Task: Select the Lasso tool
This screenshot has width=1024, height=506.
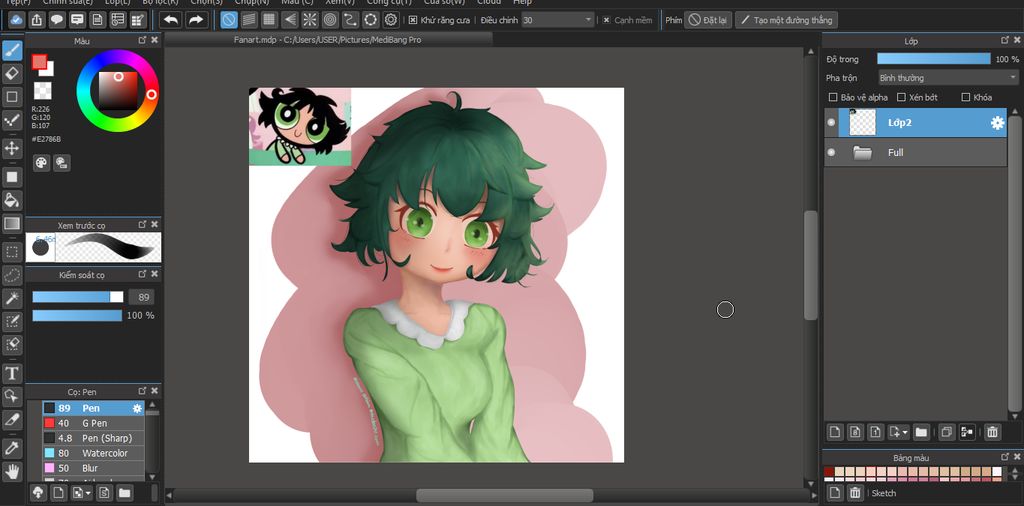Action: (x=12, y=275)
